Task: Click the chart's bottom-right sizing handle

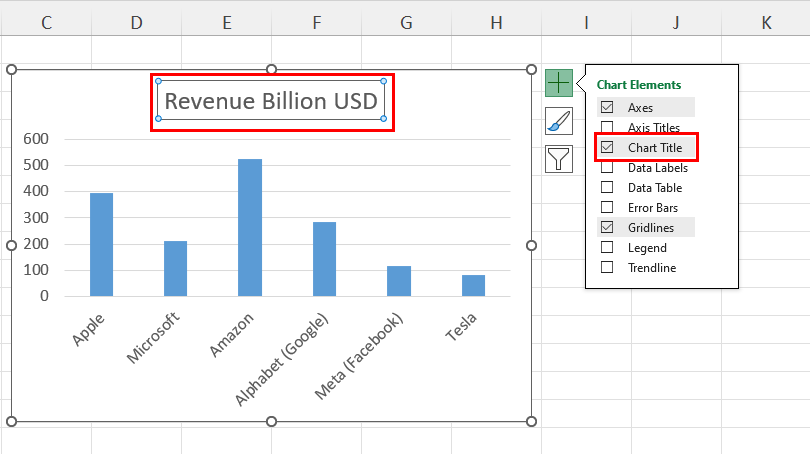Action: [531, 421]
